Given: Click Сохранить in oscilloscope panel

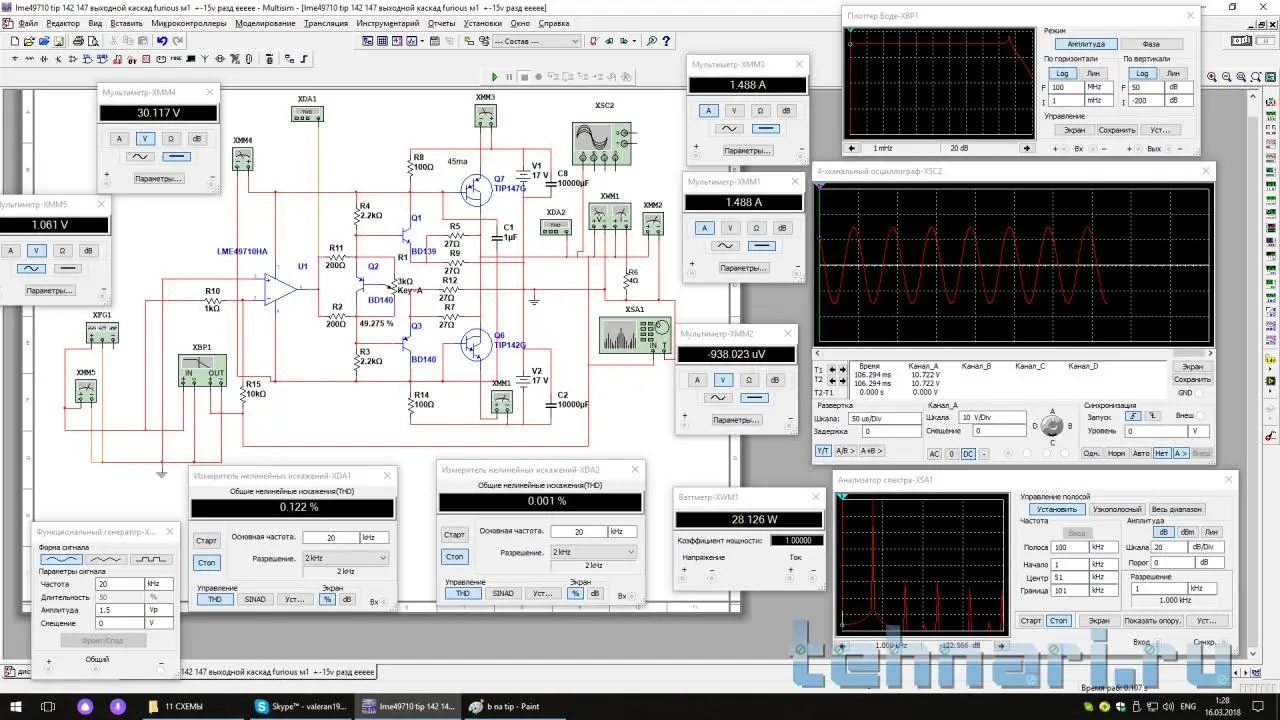Looking at the screenshot, I should (x=1192, y=379).
